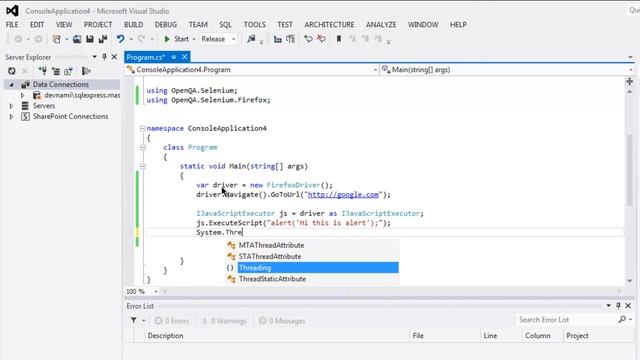This screenshot has width=640, height=360.
Task: Click the Undo arrow icon
Action: pyautogui.click(x=120, y=39)
